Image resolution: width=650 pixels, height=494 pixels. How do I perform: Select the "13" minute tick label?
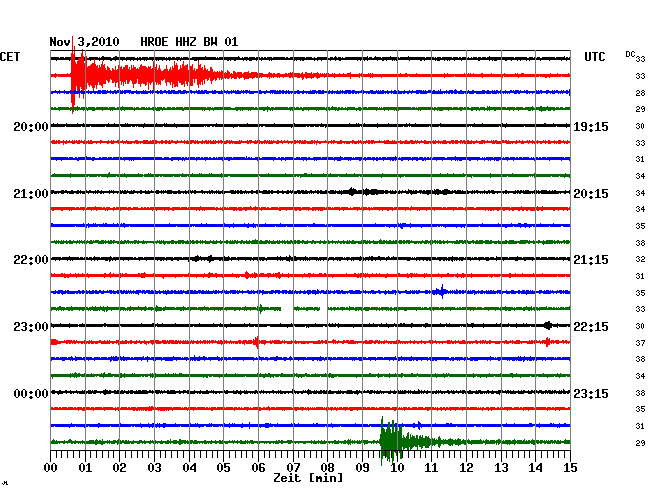pyautogui.click(x=501, y=468)
